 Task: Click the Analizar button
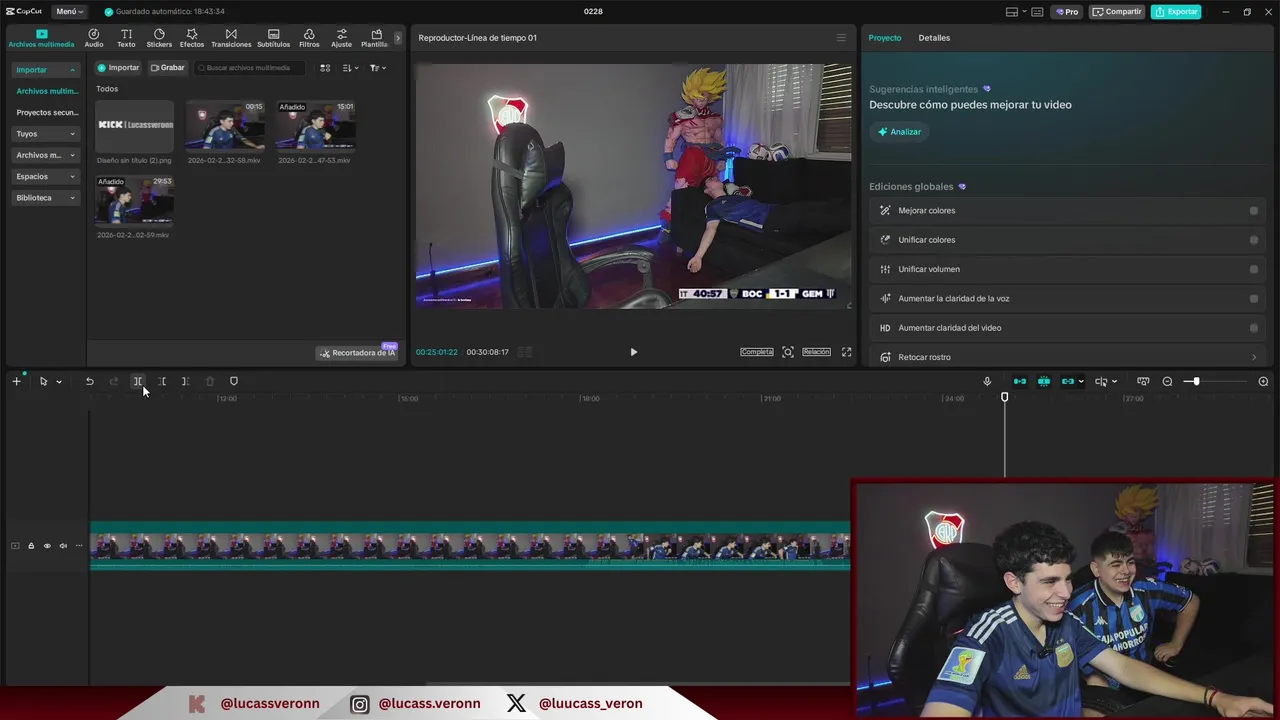click(899, 132)
